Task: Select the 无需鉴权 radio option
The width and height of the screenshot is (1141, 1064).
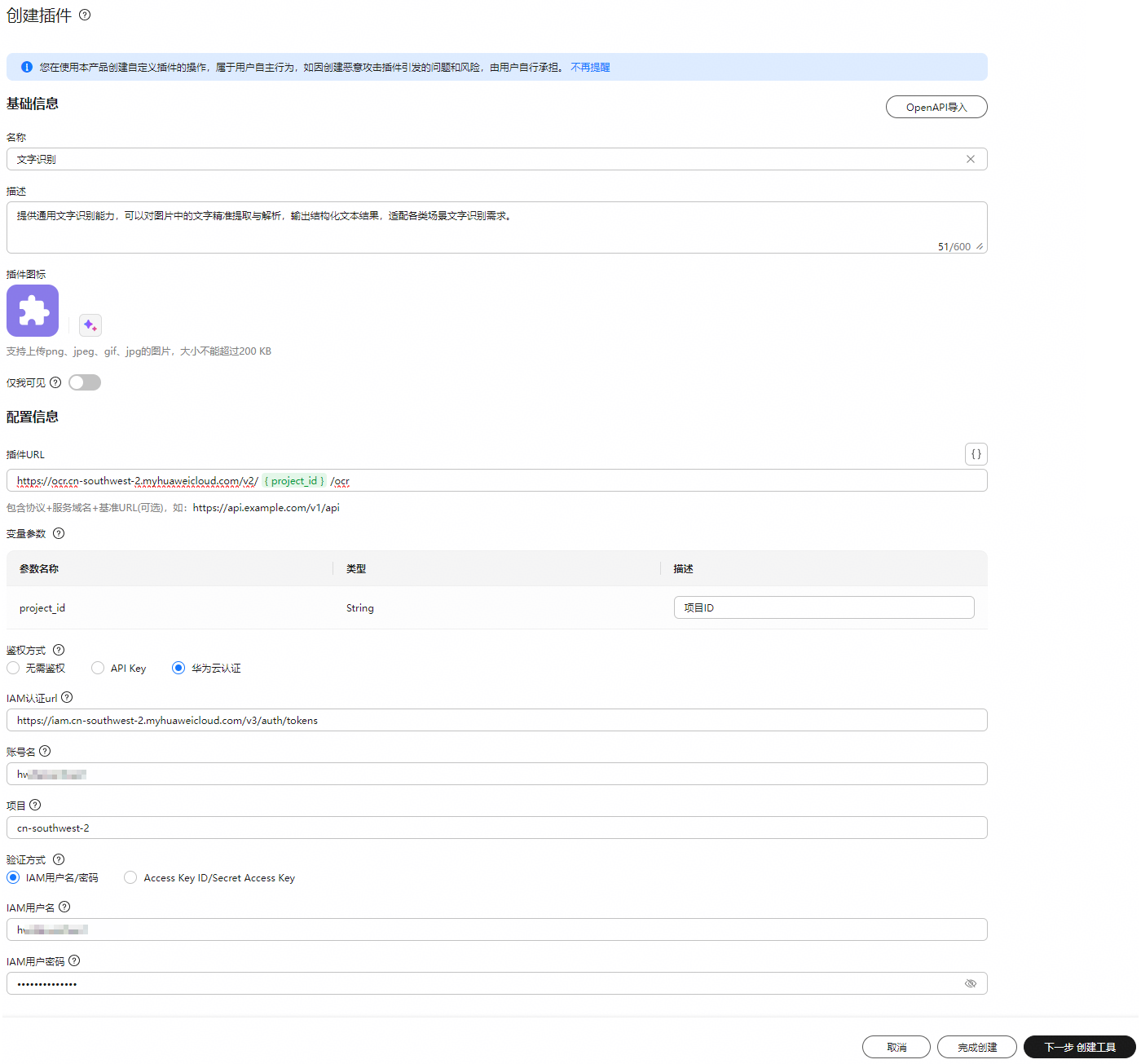Action: [x=13, y=668]
